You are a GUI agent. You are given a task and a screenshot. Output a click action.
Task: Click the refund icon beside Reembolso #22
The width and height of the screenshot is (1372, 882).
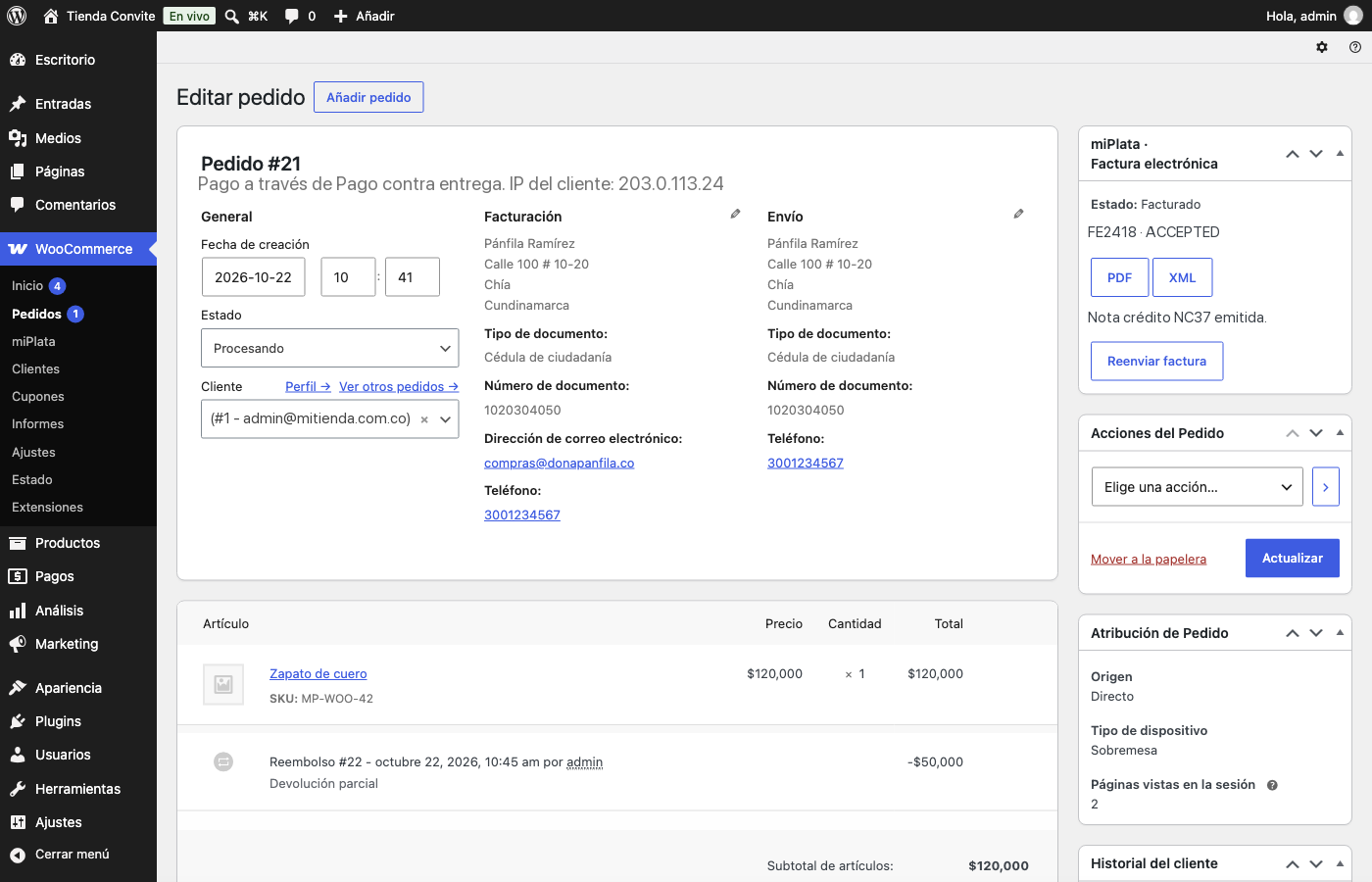tap(223, 761)
